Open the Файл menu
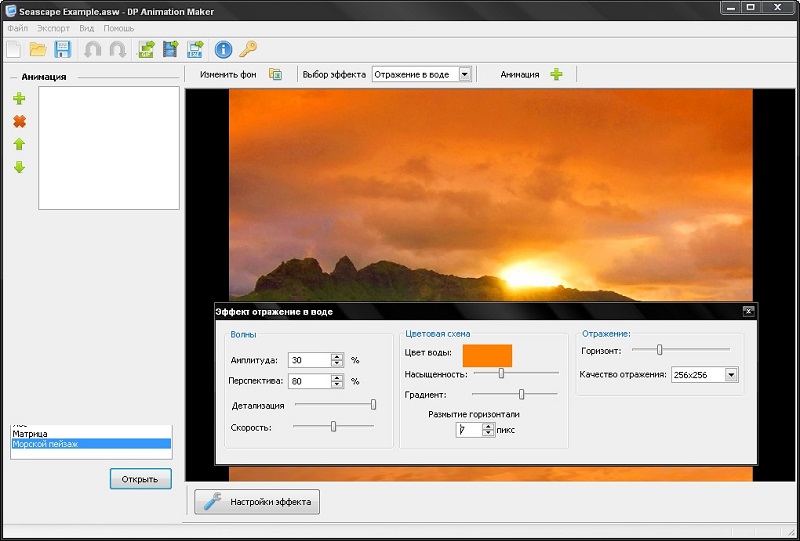 click(x=18, y=29)
